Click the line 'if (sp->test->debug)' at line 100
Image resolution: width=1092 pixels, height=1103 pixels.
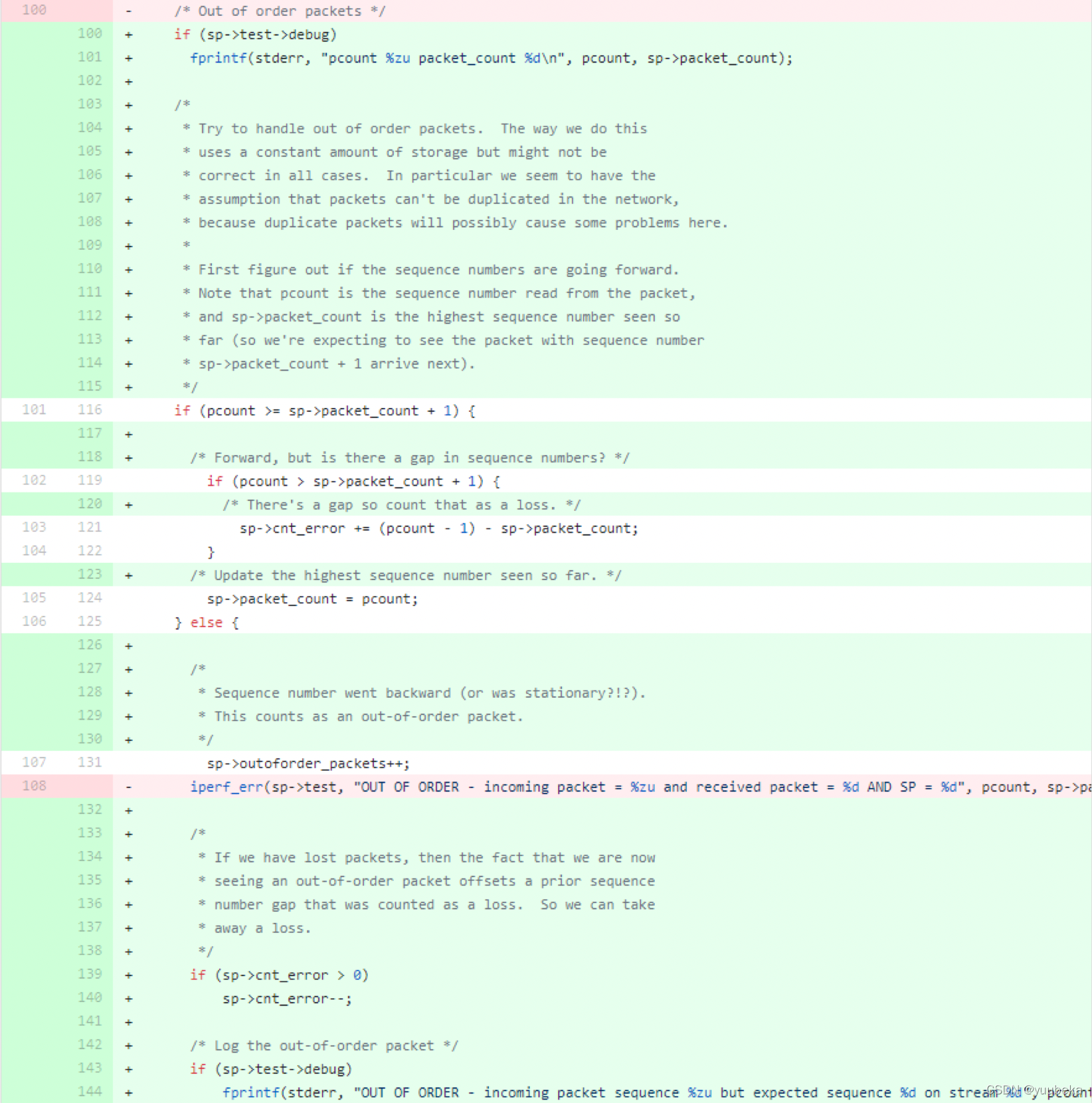(256, 35)
